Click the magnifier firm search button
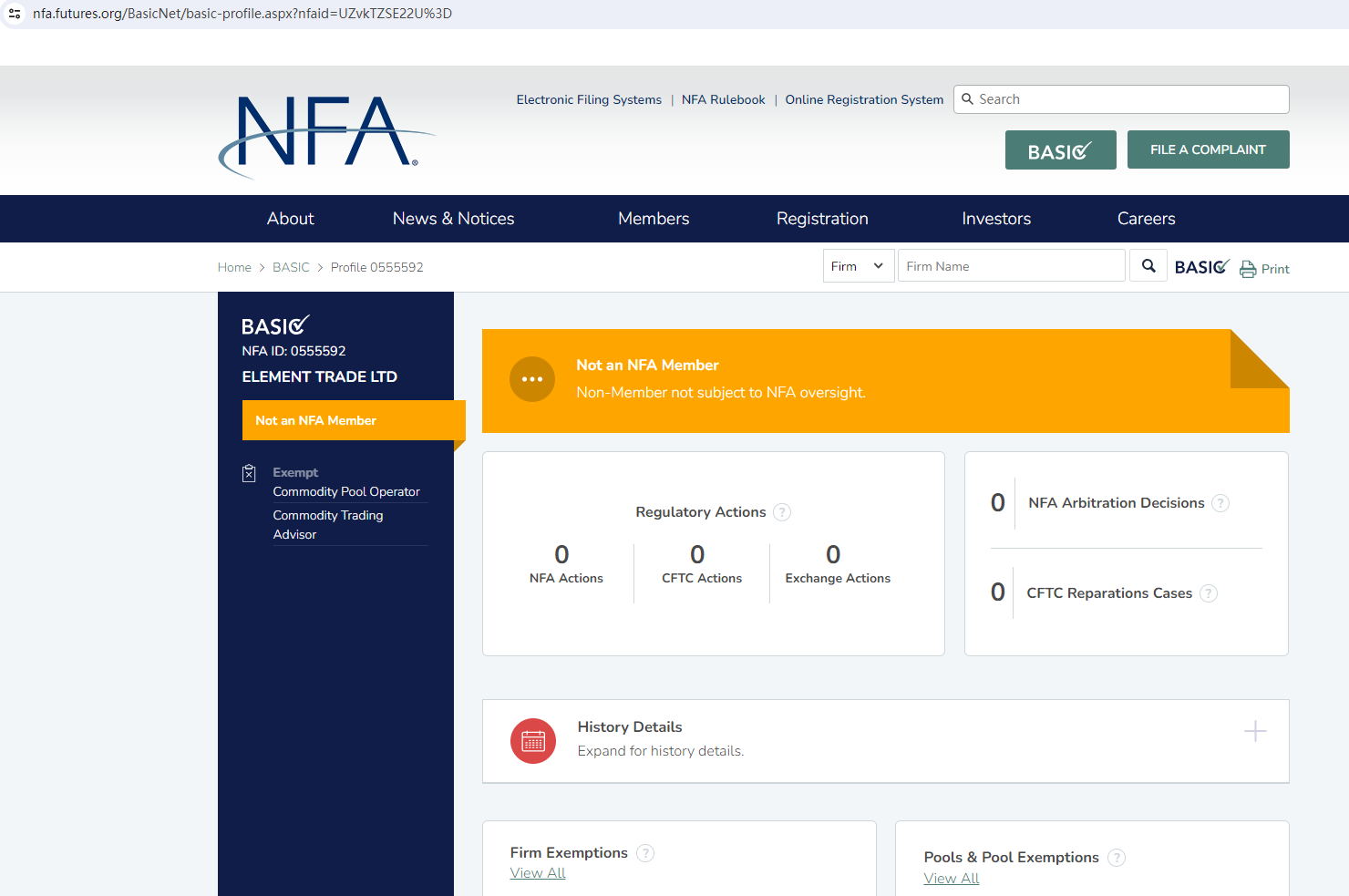The image size is (1349, 896). tap(1148, 266)
